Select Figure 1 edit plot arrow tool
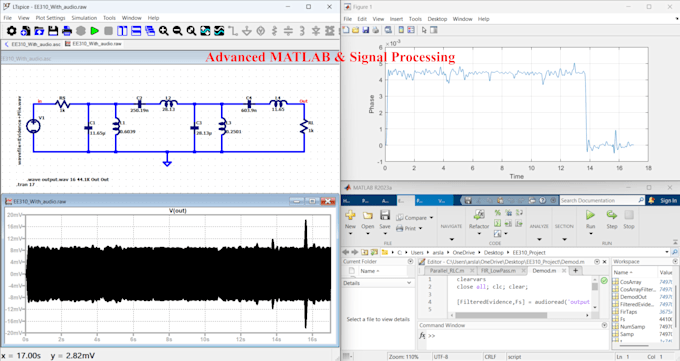680x361 pixels. (424, 30)
